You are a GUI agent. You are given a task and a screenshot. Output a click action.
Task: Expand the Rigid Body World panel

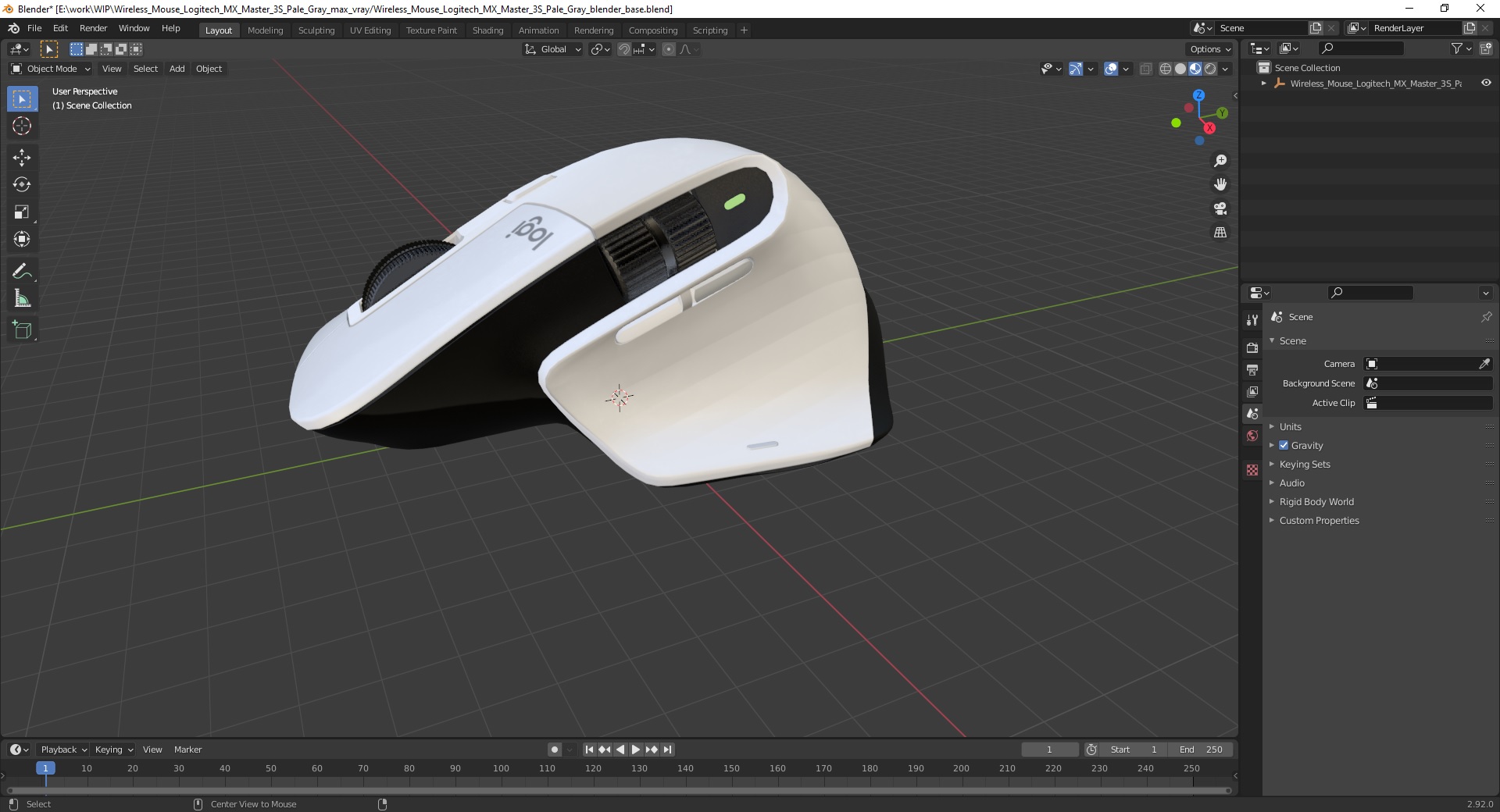pyautogui.click(x=1316, y=501)
